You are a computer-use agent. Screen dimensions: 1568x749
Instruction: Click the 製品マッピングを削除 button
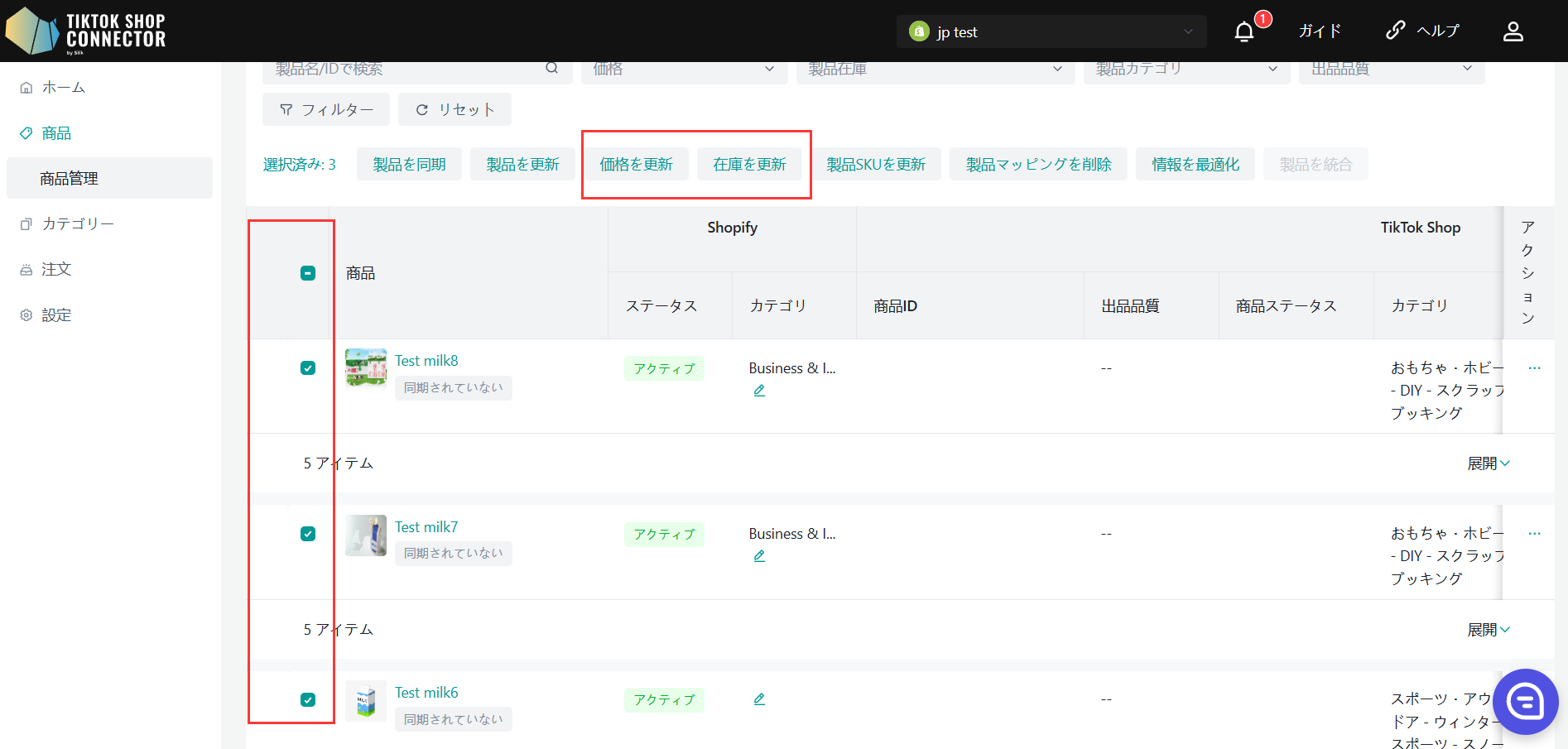point(1038,164)
